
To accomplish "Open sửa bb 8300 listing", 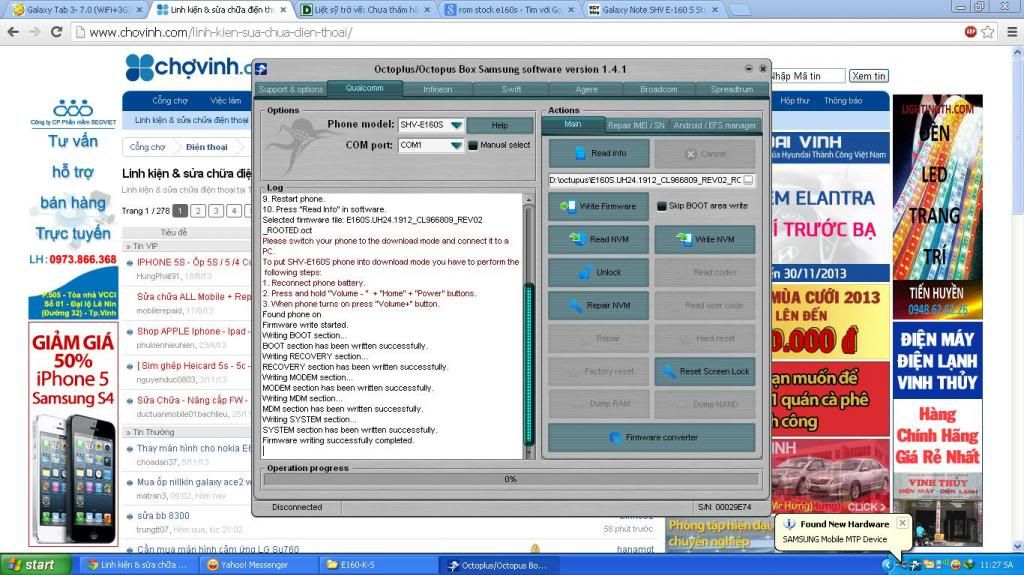I will pyautogui.click(x=163, y=516).
